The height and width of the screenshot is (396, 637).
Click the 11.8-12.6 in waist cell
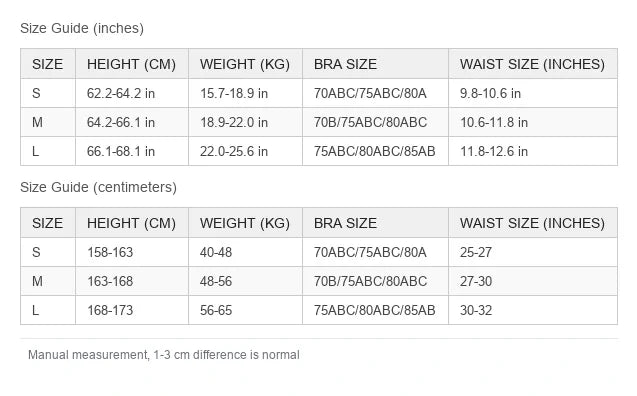[x=533, y=151]
